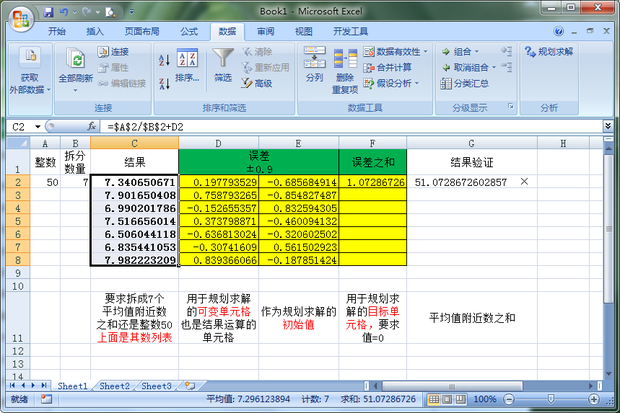Go to last sheet navigation arrow
620x413 pixels.
point(44,385)
